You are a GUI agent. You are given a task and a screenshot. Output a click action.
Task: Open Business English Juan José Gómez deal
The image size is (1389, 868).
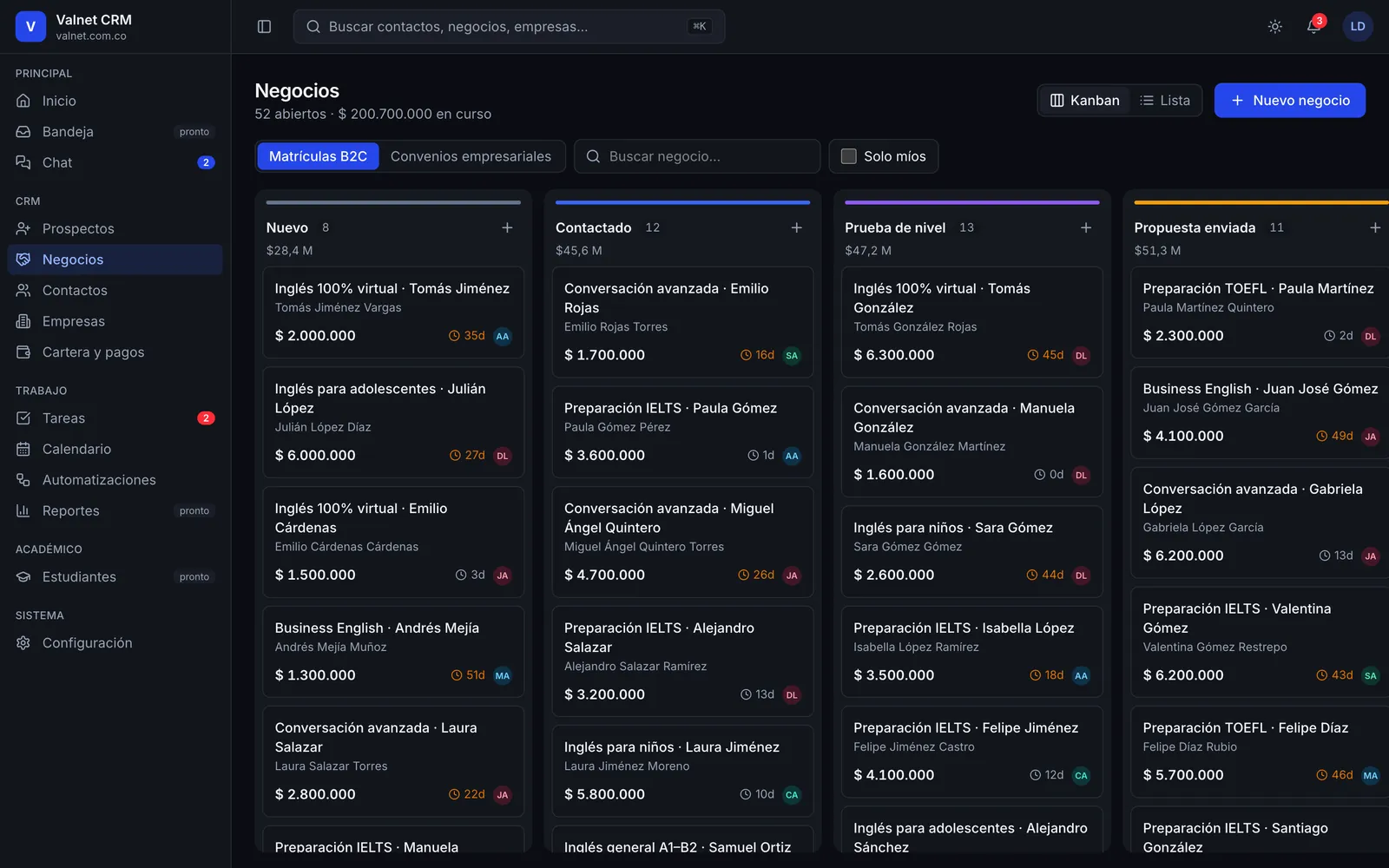pos(1260,413)
